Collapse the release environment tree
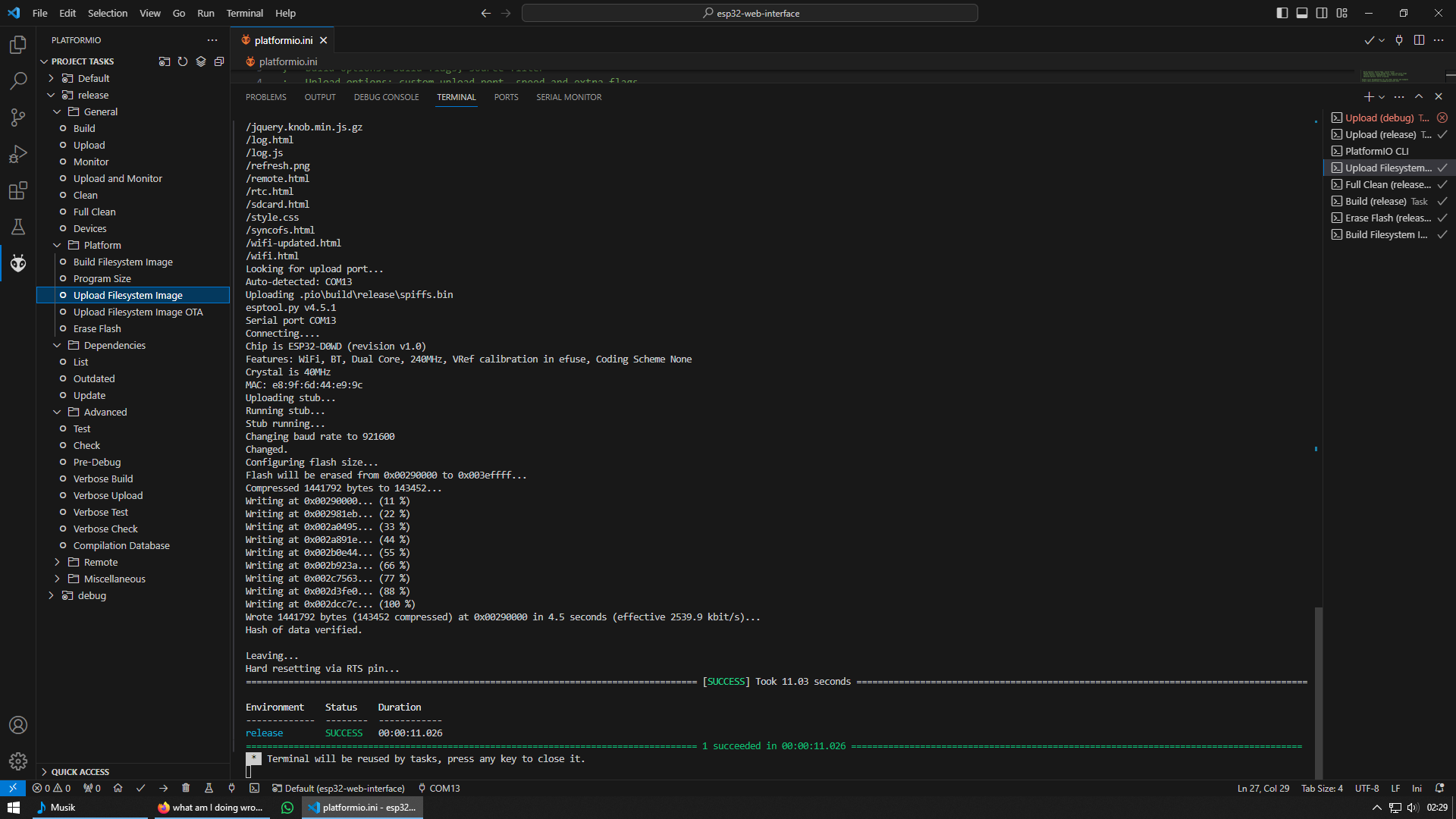 tap(51, 95)
